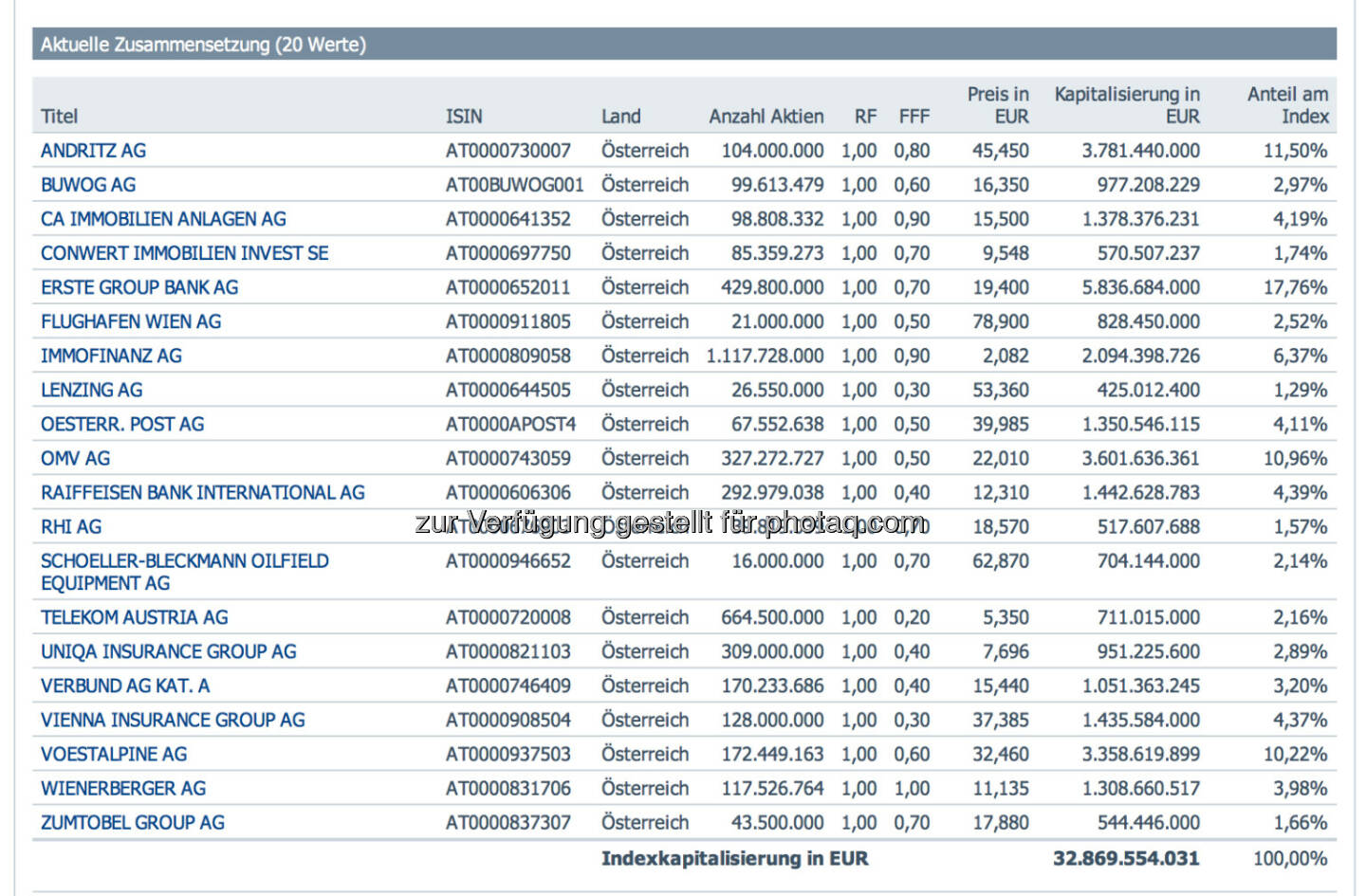This screenshot has height=896, width=1366.
Task: Click capitalization value 3.358.619.899
Action: pyautogui.click(x=1141, y=754)
